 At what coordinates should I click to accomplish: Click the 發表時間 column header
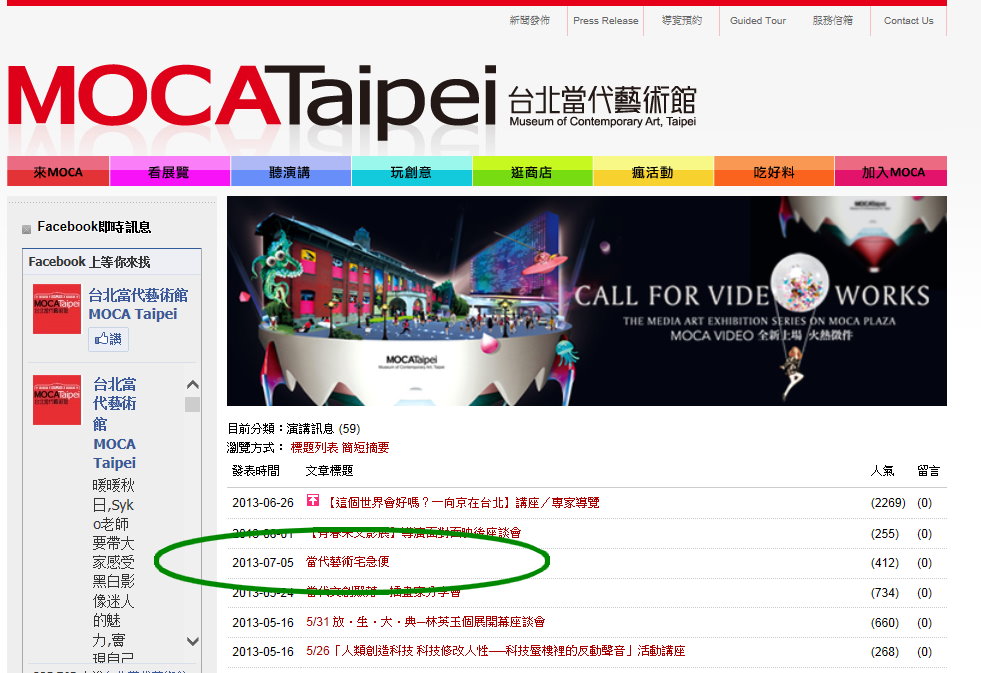point(256,470)
